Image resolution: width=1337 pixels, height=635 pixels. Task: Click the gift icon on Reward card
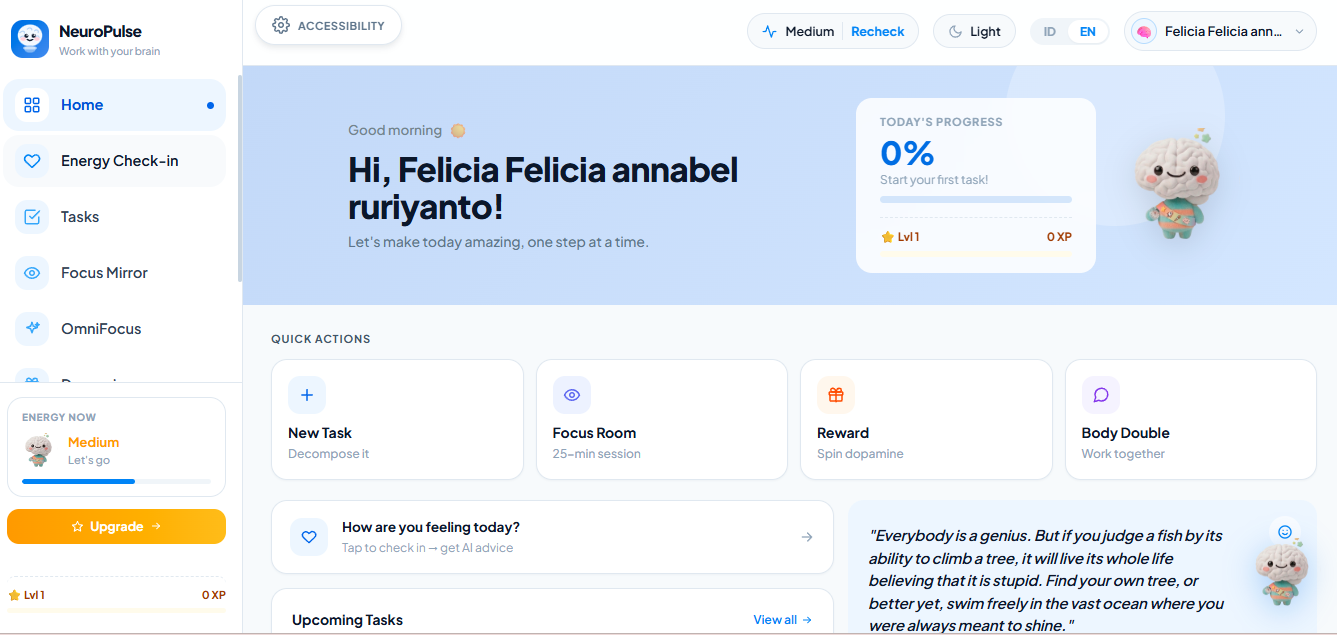pos(836,395)
